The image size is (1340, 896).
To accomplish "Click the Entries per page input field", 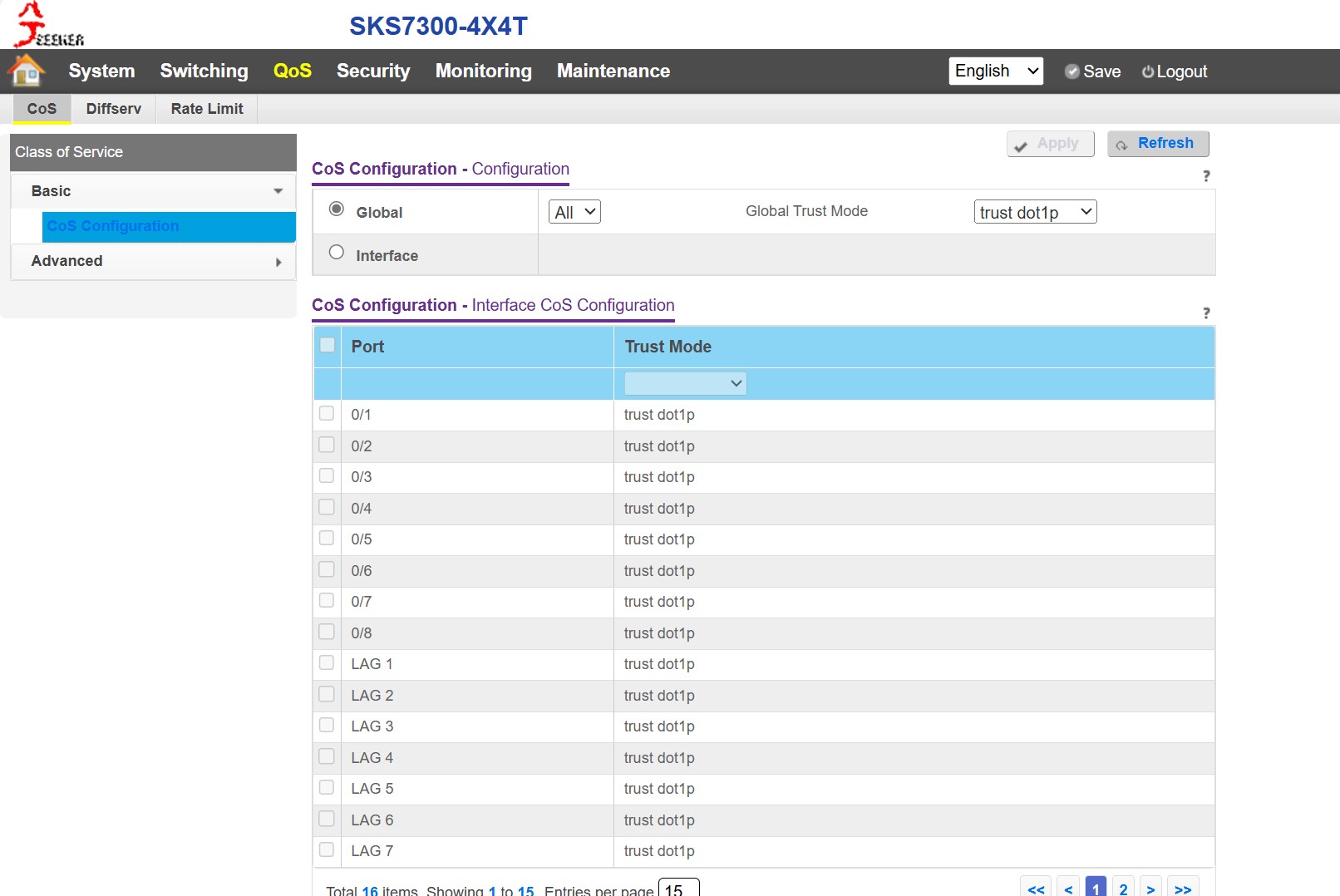I will pos(678,888).
